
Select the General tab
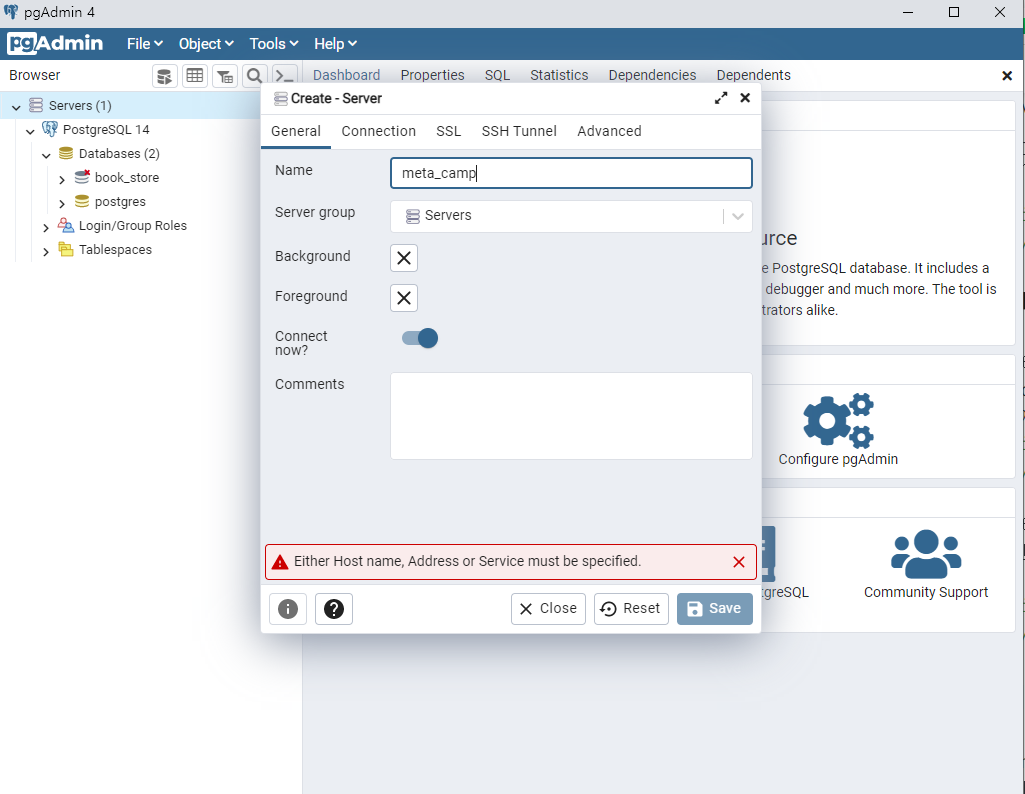click(x=295, y=131)
